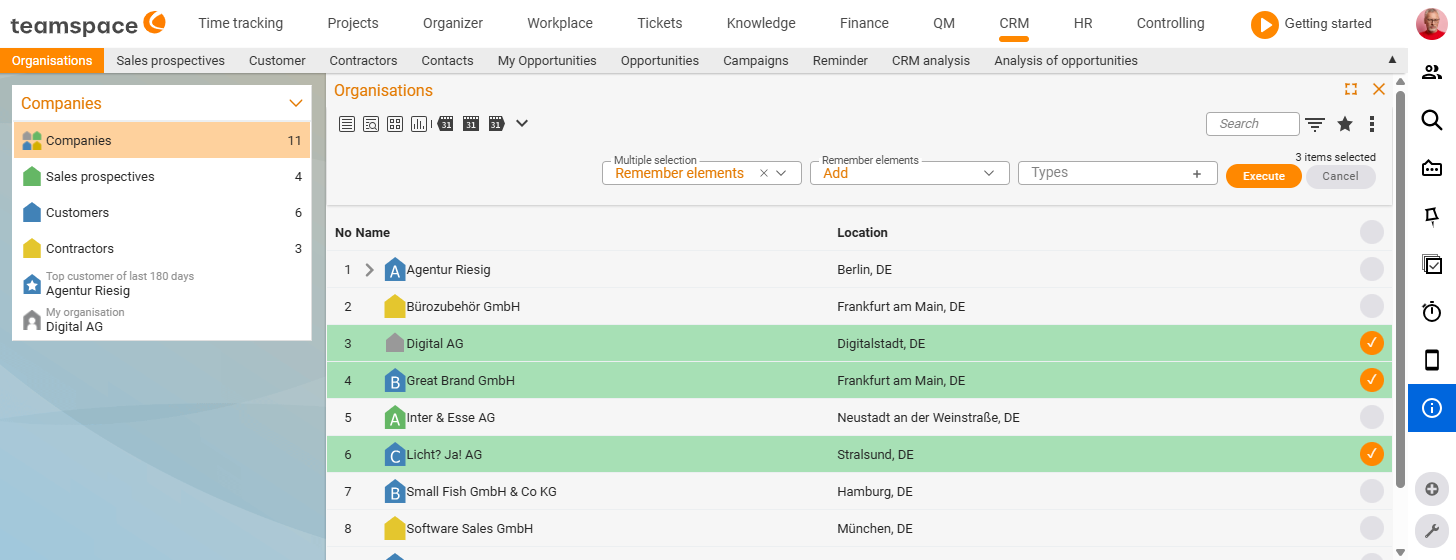Clear the Multiple selection value
Screen dimensions: 1456x560
pos(764,173)
